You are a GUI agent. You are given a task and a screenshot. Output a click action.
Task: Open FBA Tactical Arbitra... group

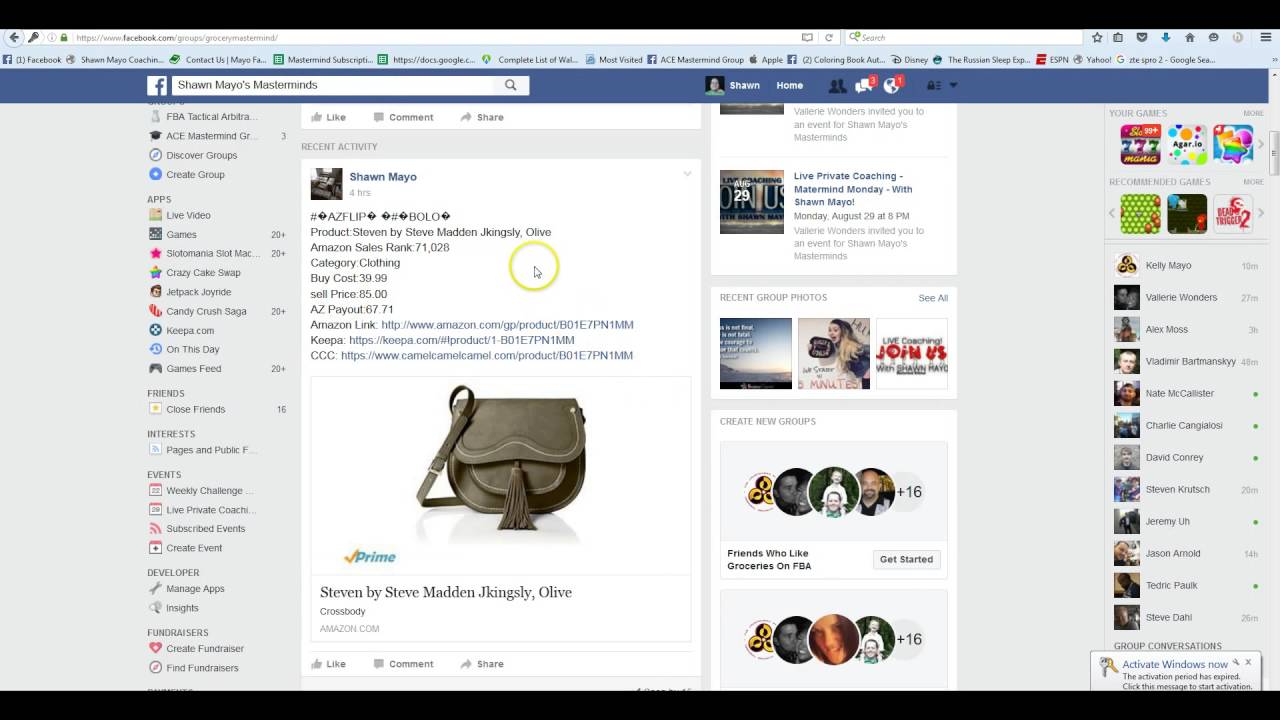(x=203, y=117)
